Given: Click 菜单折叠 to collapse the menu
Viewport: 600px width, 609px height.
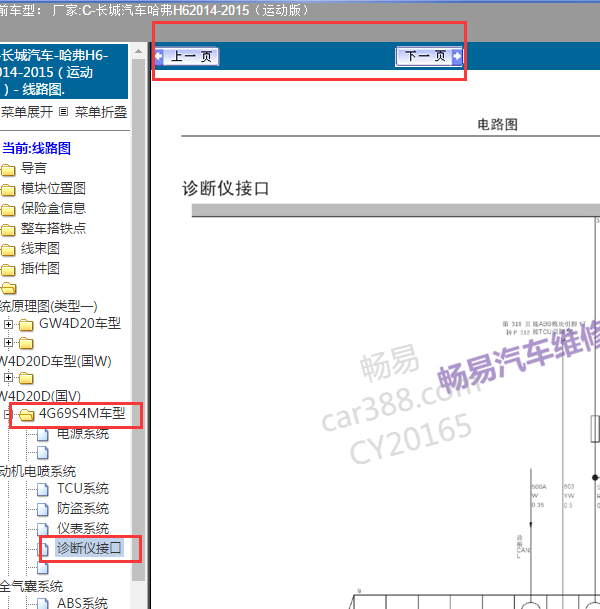Looking at the screenshot, I should coord(101,112).
